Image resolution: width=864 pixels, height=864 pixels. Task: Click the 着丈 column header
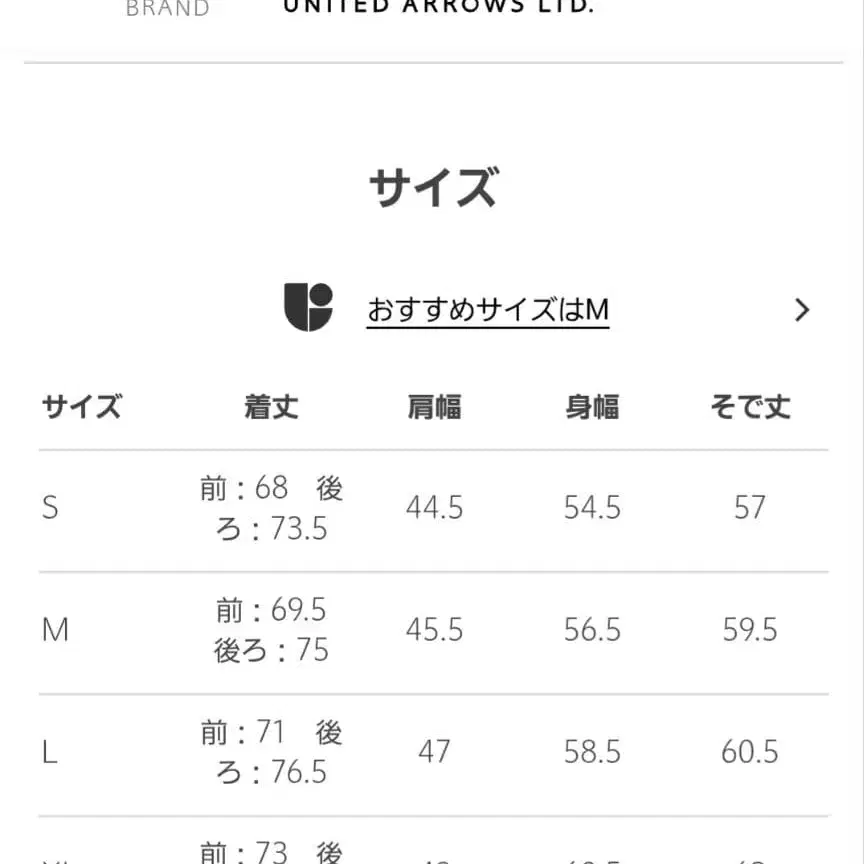tap(270, 406)
